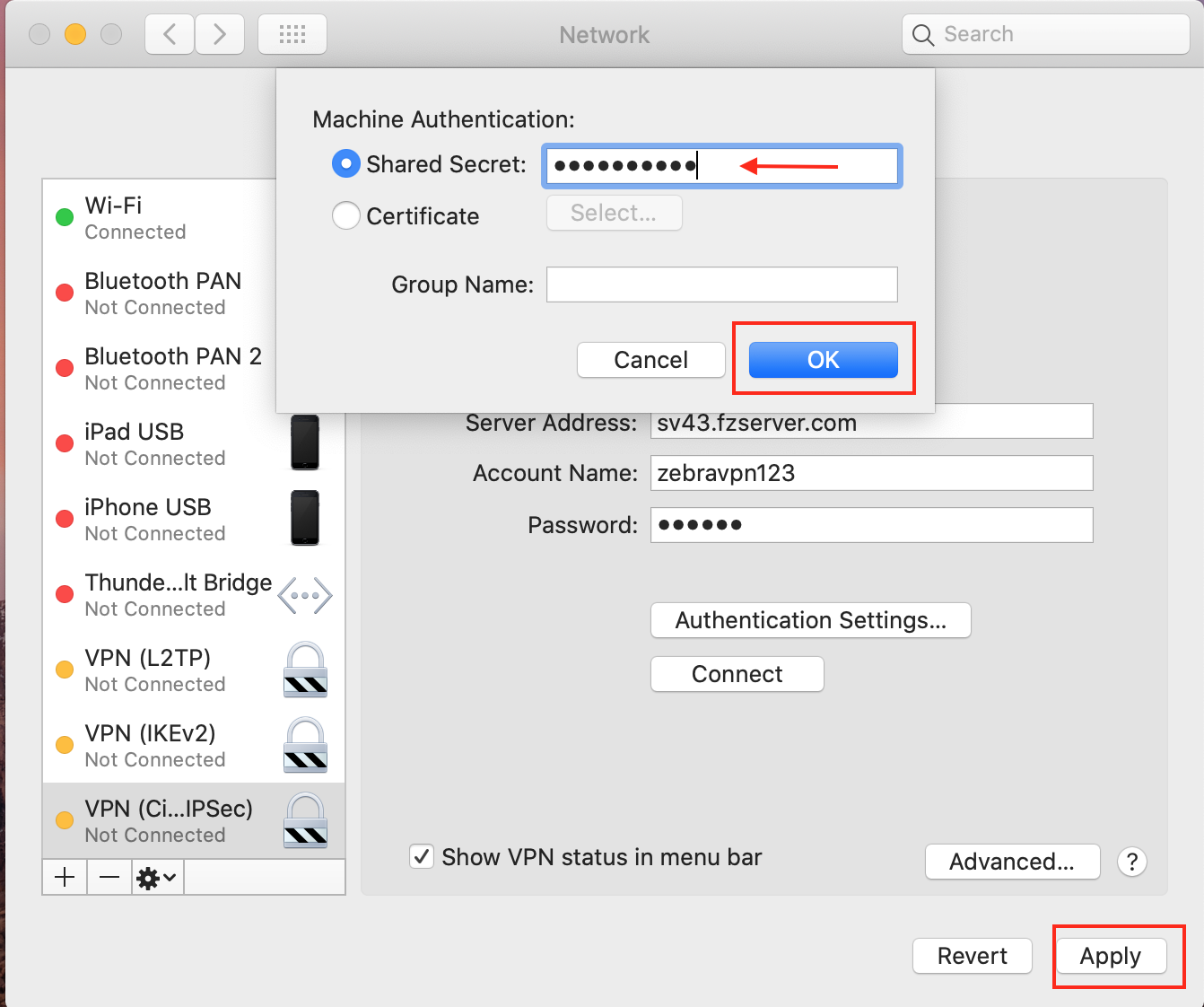Click the iPhone USB device icon
This screenshot has height=1007, width=1204.
pos(304,519)
